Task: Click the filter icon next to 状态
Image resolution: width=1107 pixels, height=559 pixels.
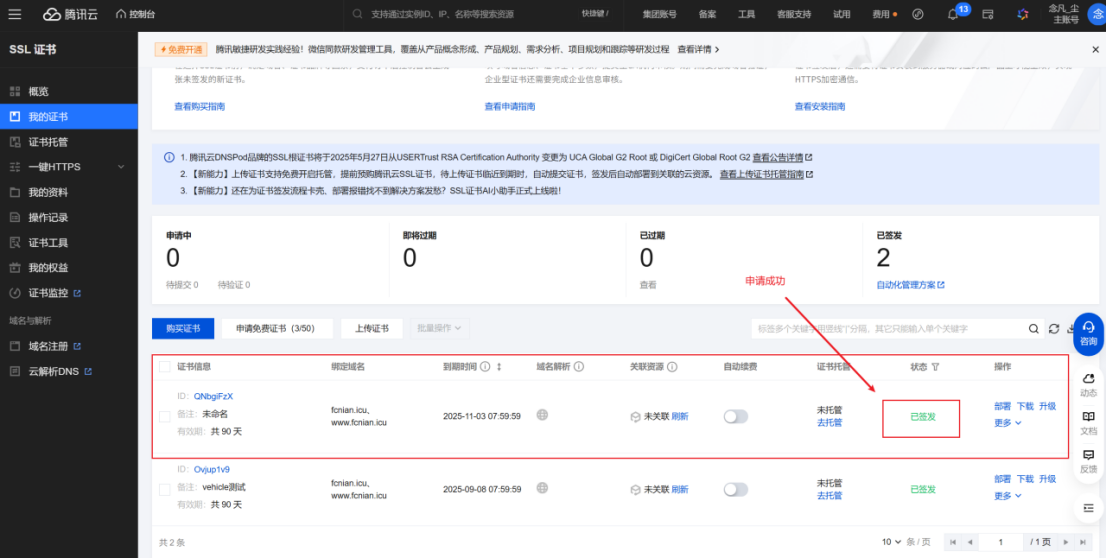Action: [935, 367]
